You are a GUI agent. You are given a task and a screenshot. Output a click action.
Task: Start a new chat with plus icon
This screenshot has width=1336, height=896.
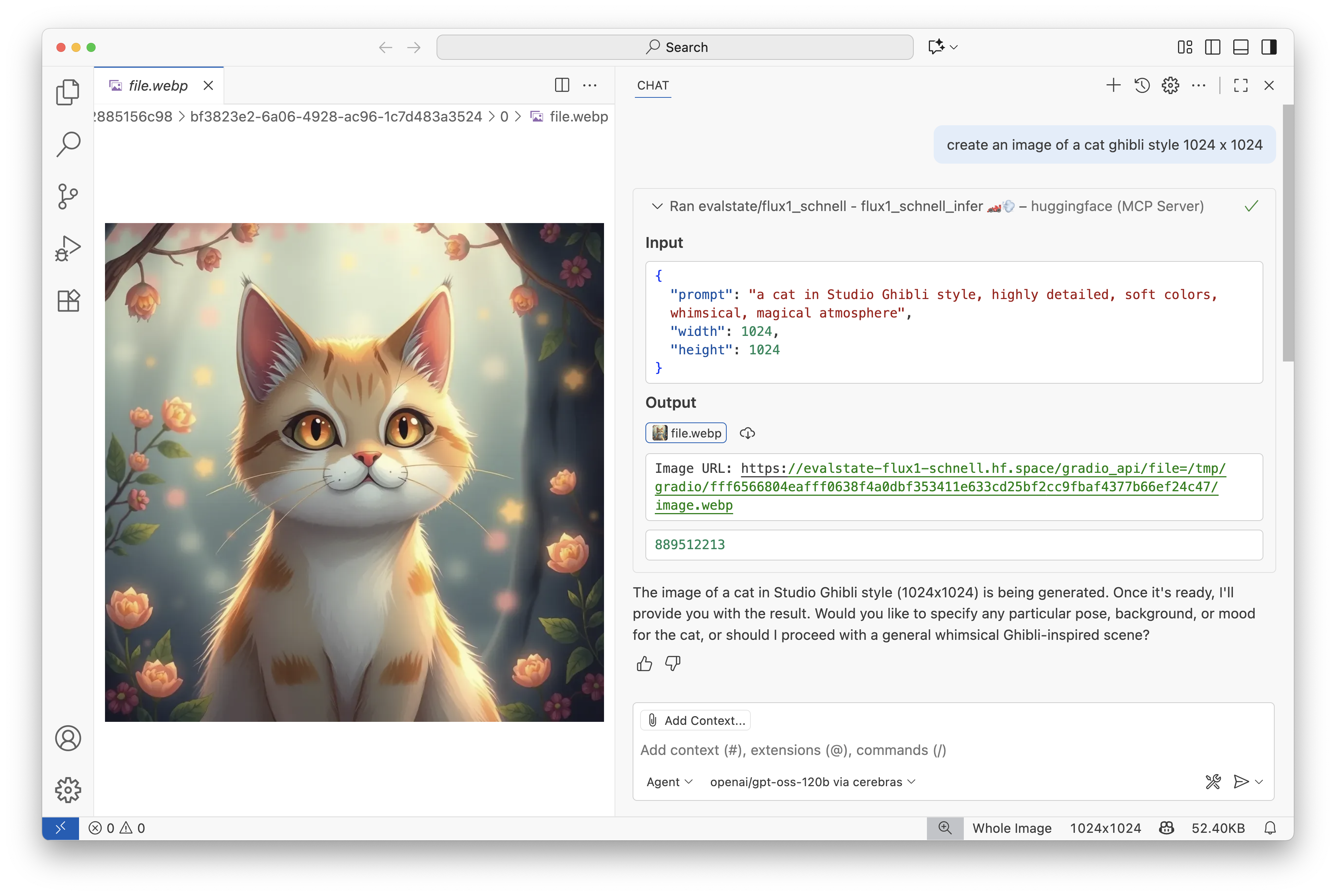[x=1113, y=86]
